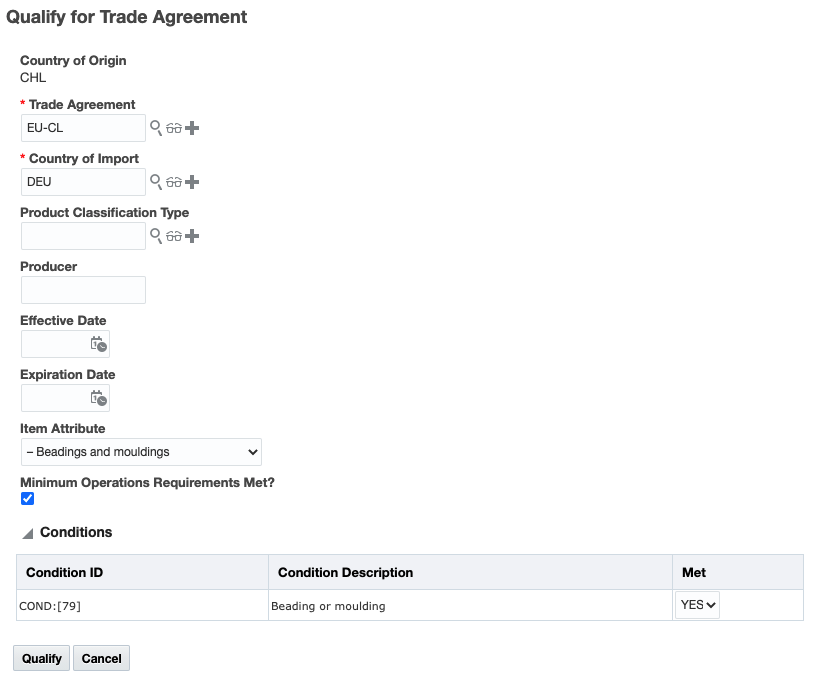Click the Trade Agreement search magnifier icon
Viewport: 813px width, 677px height.
(155, 128)
